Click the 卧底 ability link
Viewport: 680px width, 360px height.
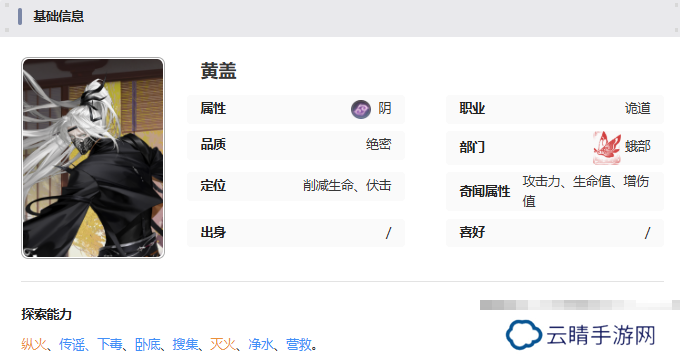(x=147, y=344)
